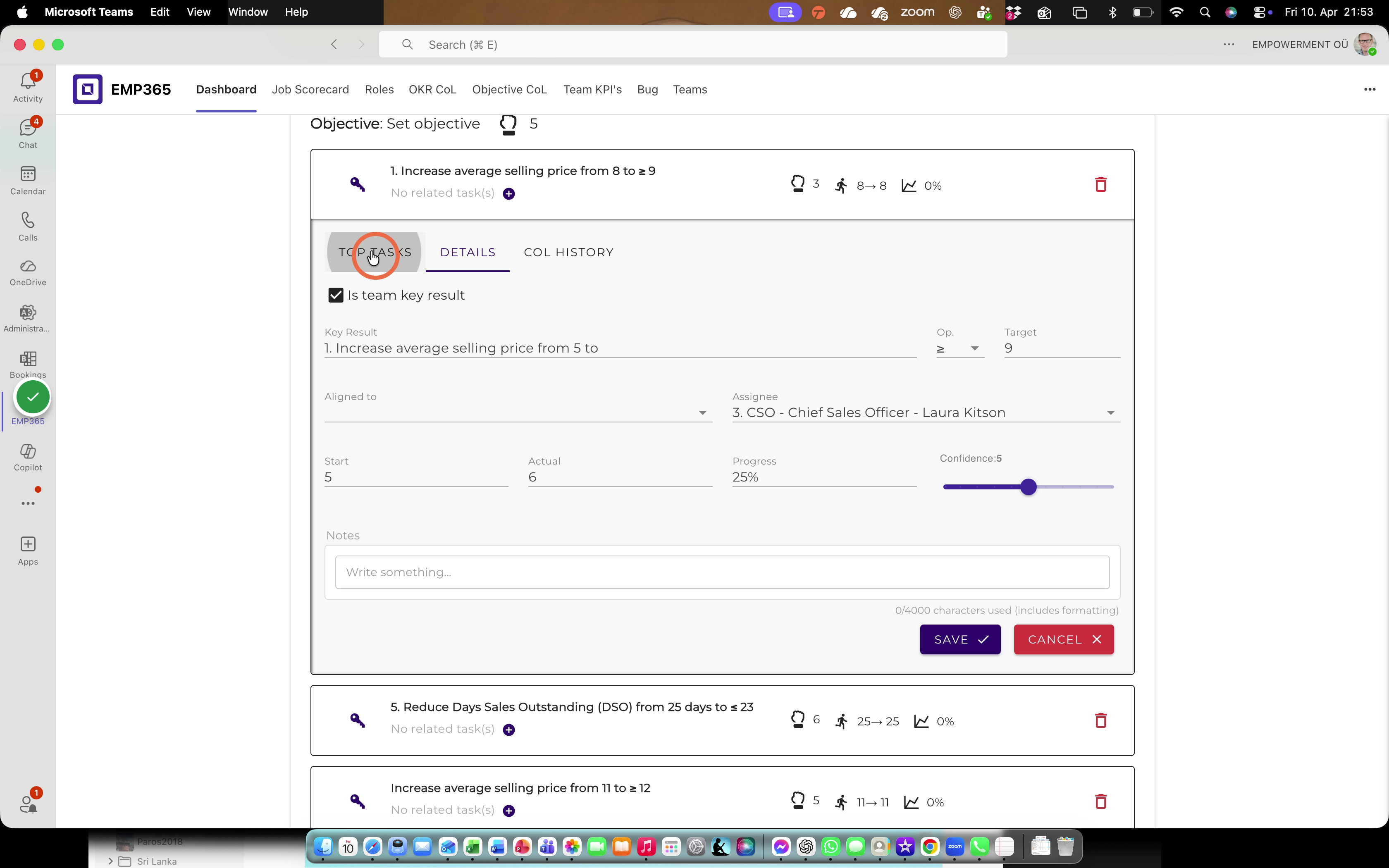The image size is (1389, 868).
Task: Open Apps in Teams sidebar
Action: point(28,551)
